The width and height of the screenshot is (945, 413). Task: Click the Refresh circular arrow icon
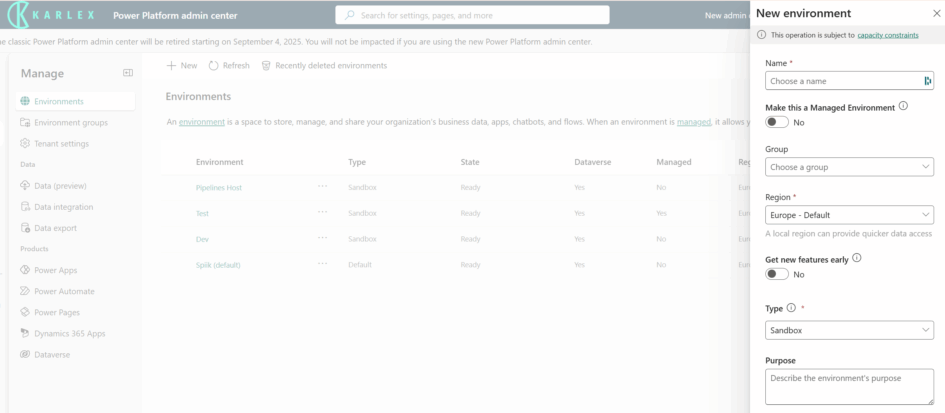(213, 65)
